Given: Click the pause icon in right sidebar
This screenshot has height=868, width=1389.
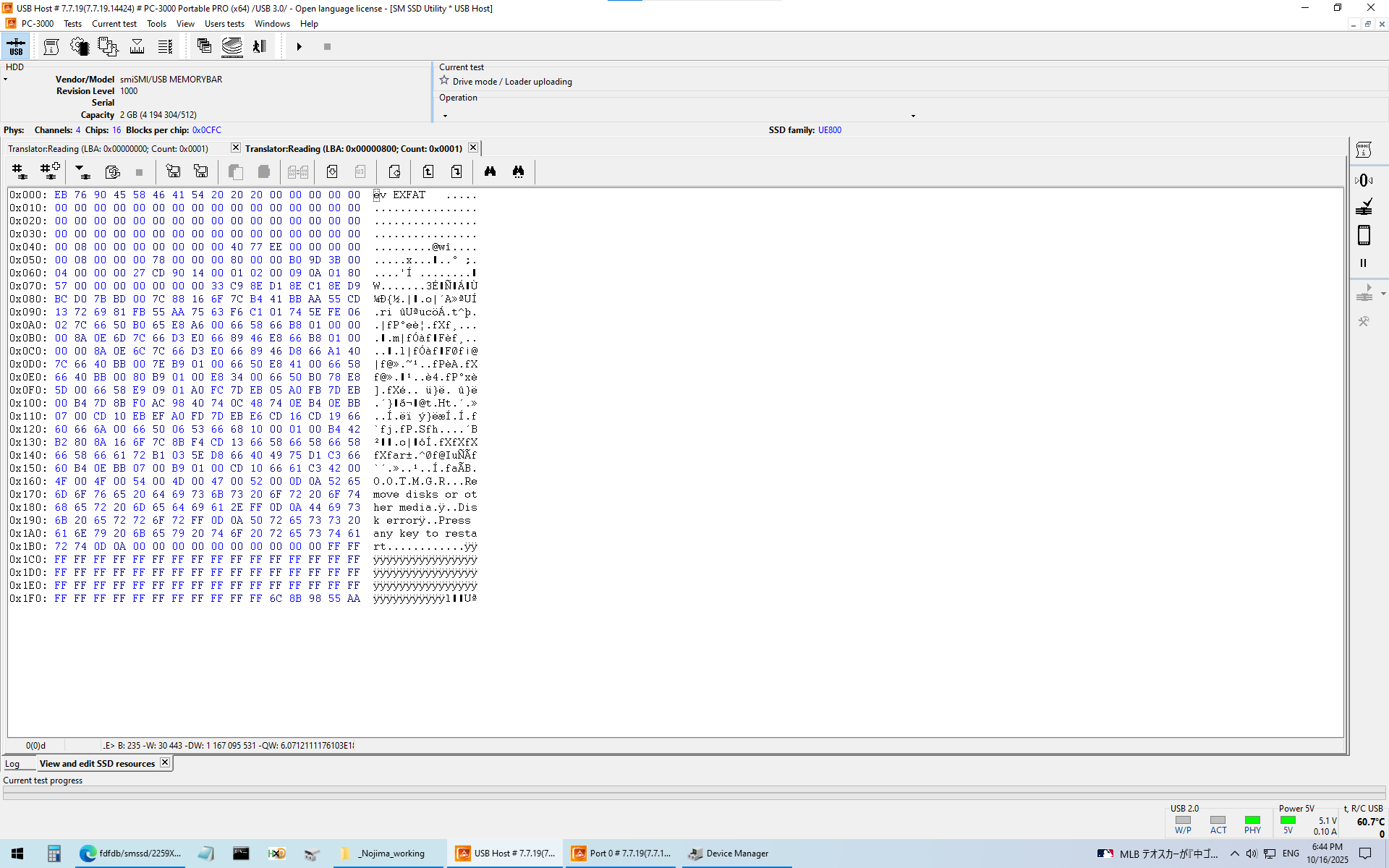Looking at the screenshot, I should click(x=1364, y=263).
